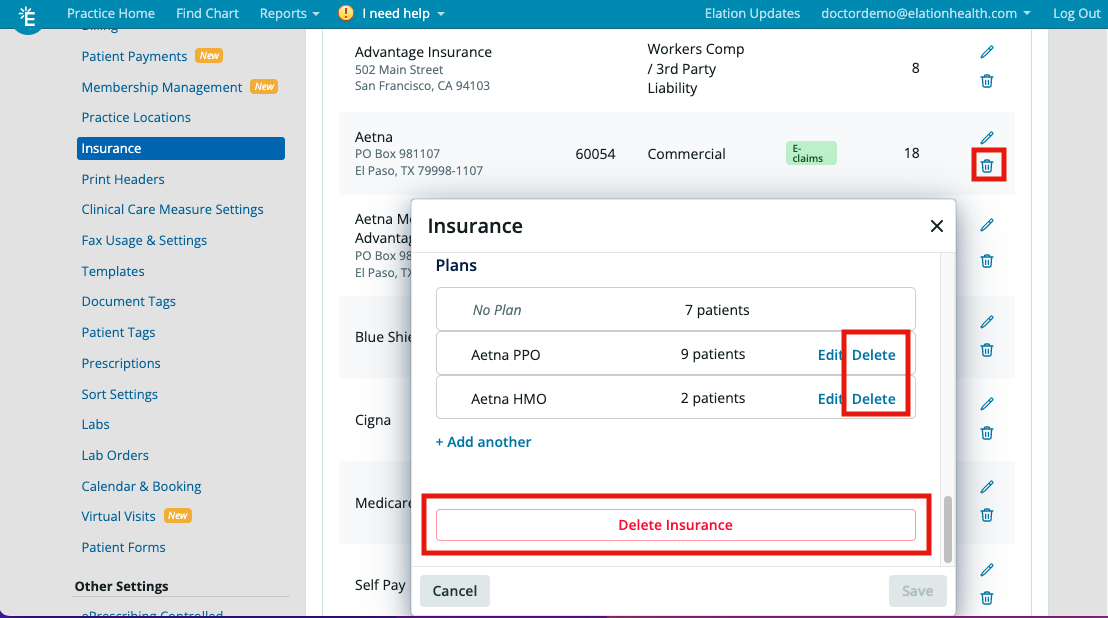This screenshot has width=1108, height=618.
Task: Delete the Aetna HMO plan
Action: (875, 398)
